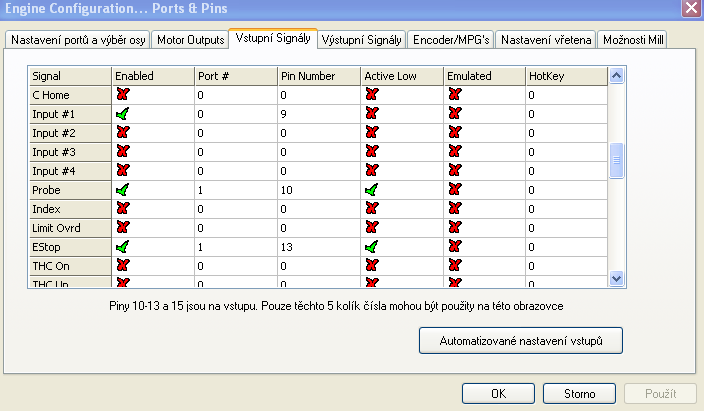Toggle Probe Active Low check
The height and width of the screenshot is (411, 704).
[x=373, y=189]
